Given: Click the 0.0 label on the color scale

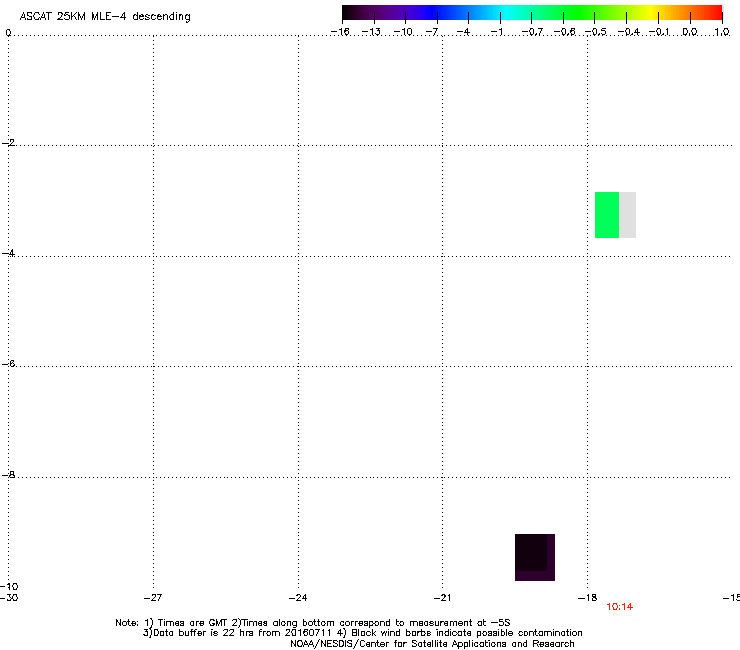Looking at the screenshot, I should 690,32.
